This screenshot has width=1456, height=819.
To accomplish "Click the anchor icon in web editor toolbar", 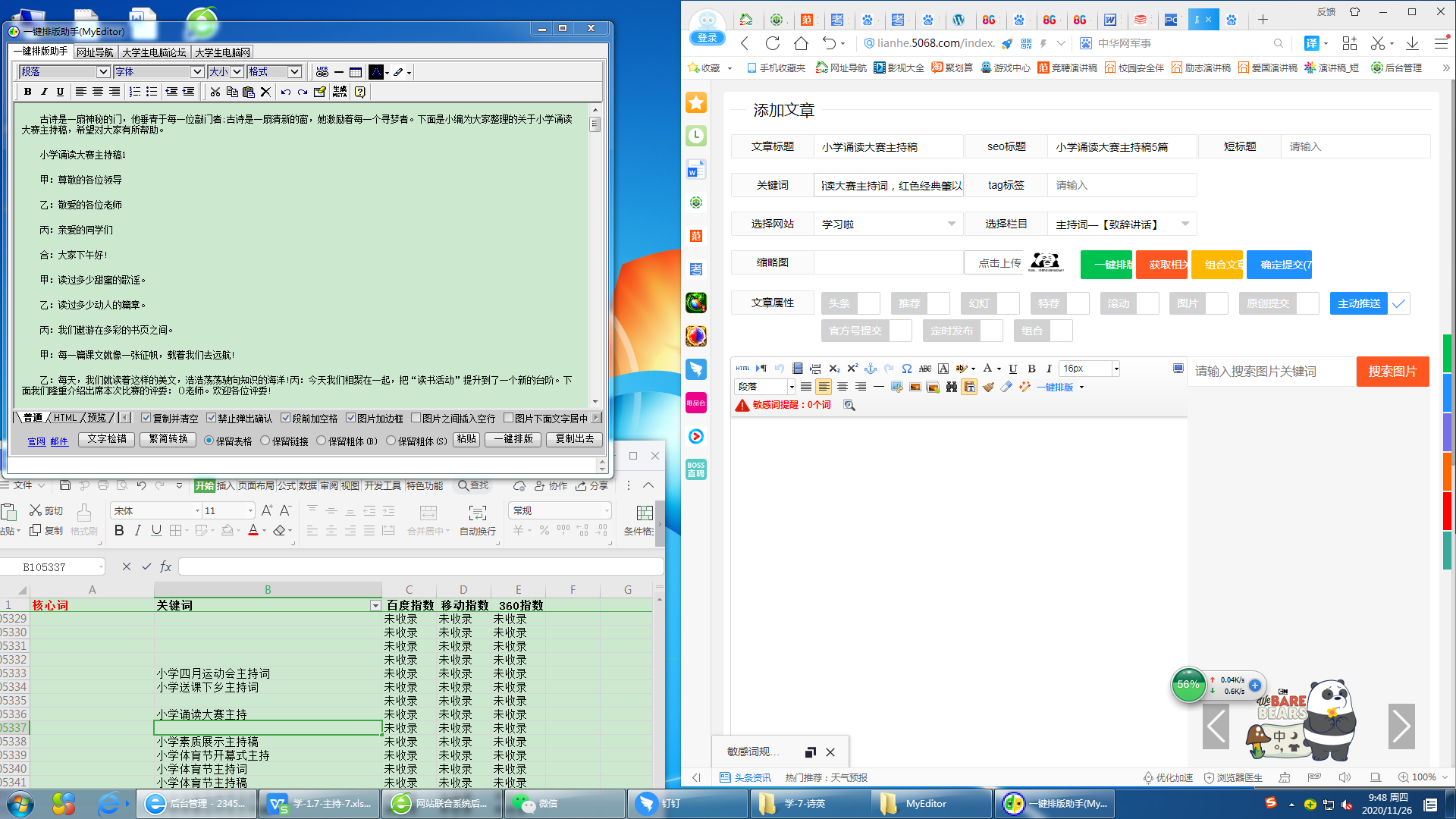I will (871, 369).
